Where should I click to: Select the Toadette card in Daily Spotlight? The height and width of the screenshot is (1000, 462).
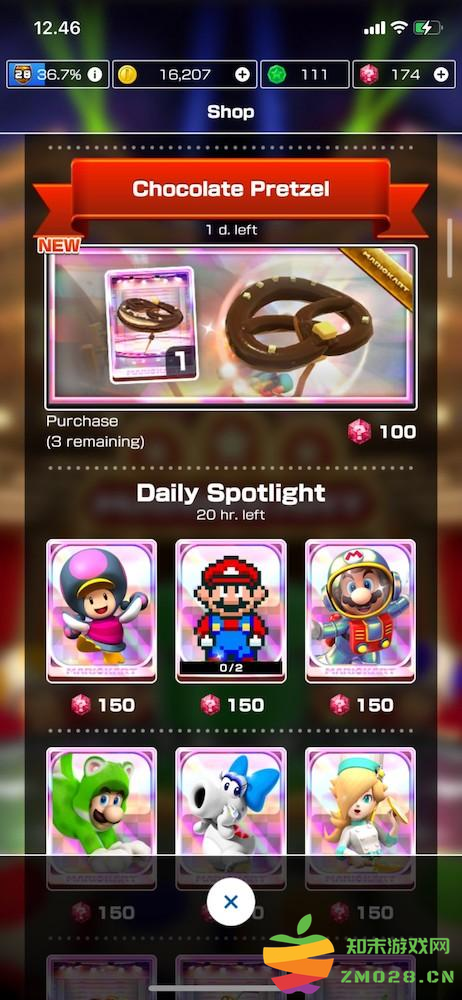point(101,611)
